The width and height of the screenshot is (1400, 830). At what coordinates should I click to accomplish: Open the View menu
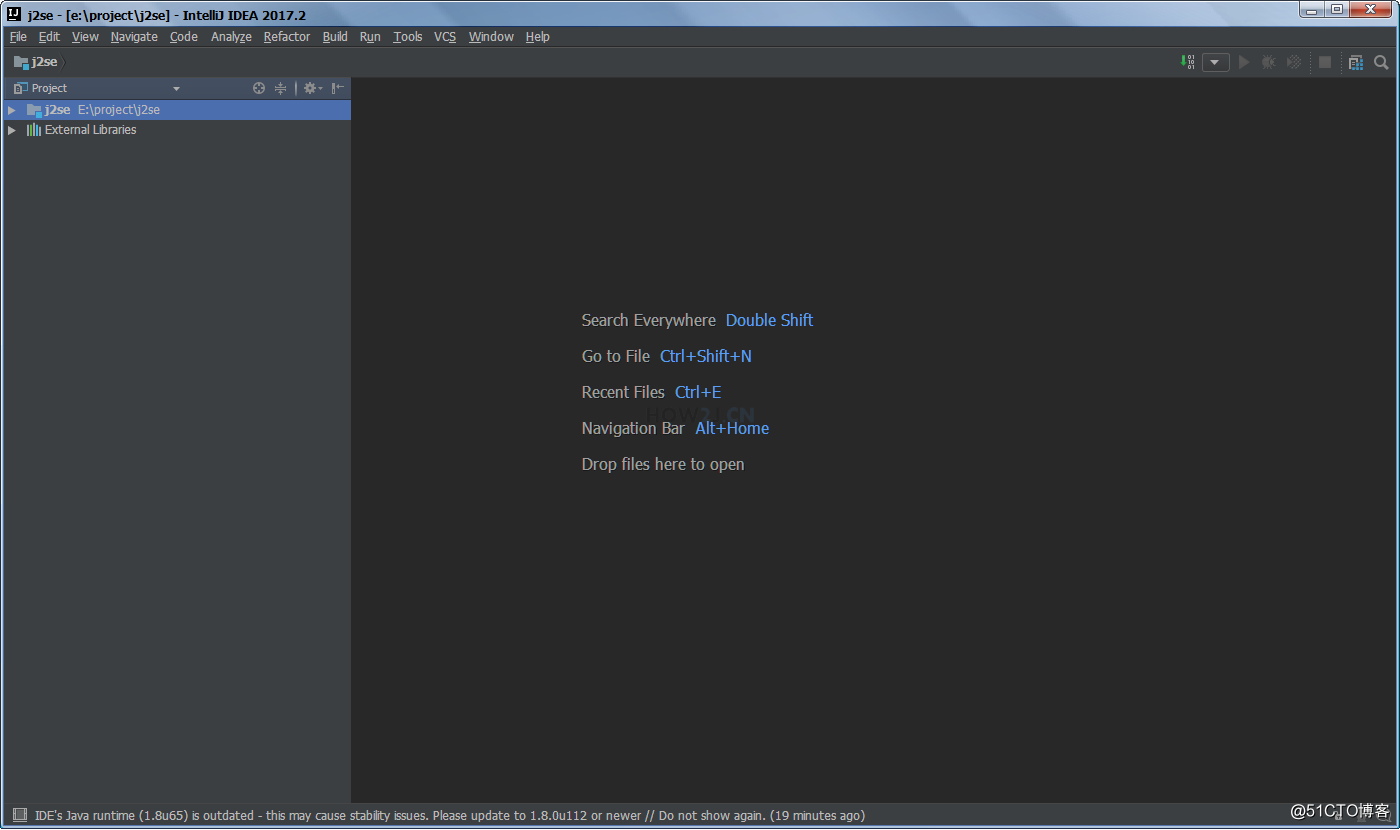[85, 37]
